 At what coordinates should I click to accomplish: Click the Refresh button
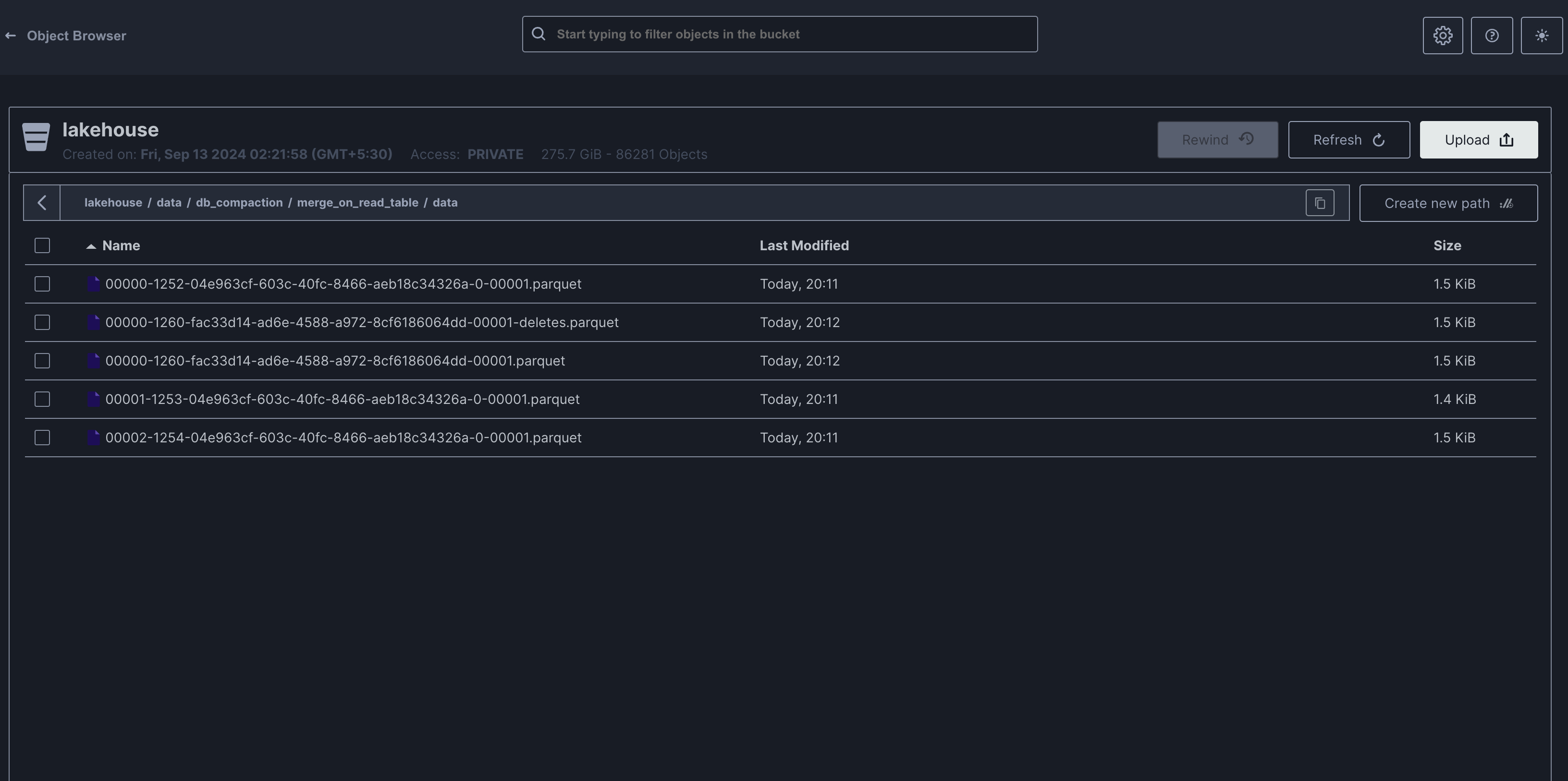1349,139
